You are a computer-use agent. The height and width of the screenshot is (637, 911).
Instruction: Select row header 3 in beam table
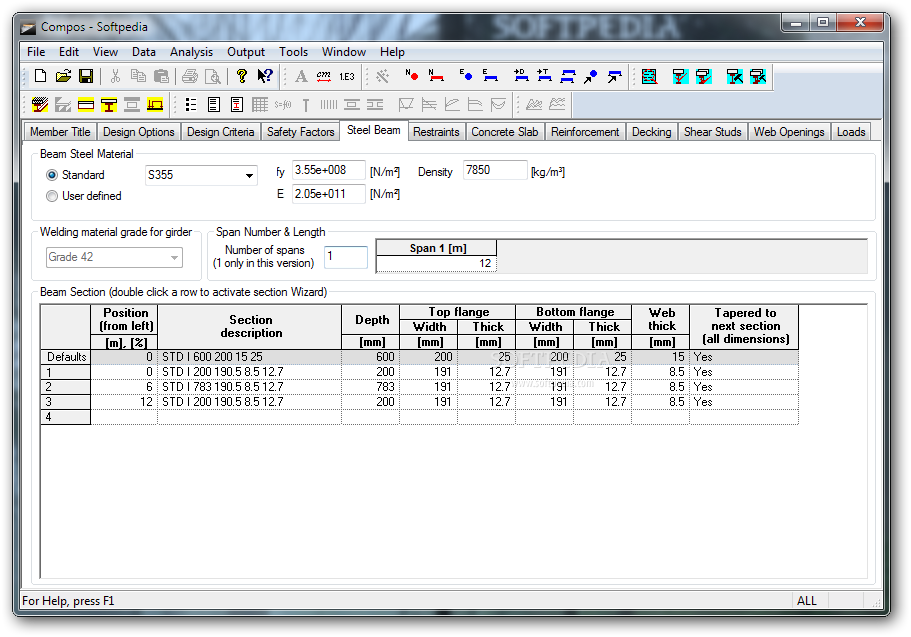click(x=66, y=402)
